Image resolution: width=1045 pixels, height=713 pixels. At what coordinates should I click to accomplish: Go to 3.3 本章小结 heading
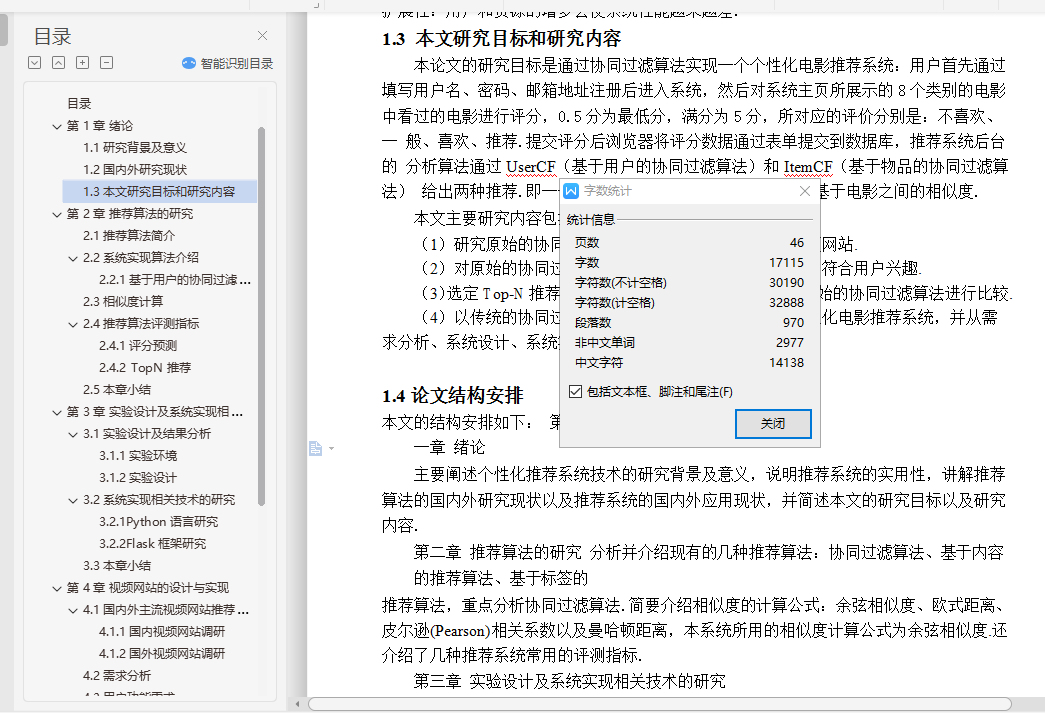click(117, 565)
